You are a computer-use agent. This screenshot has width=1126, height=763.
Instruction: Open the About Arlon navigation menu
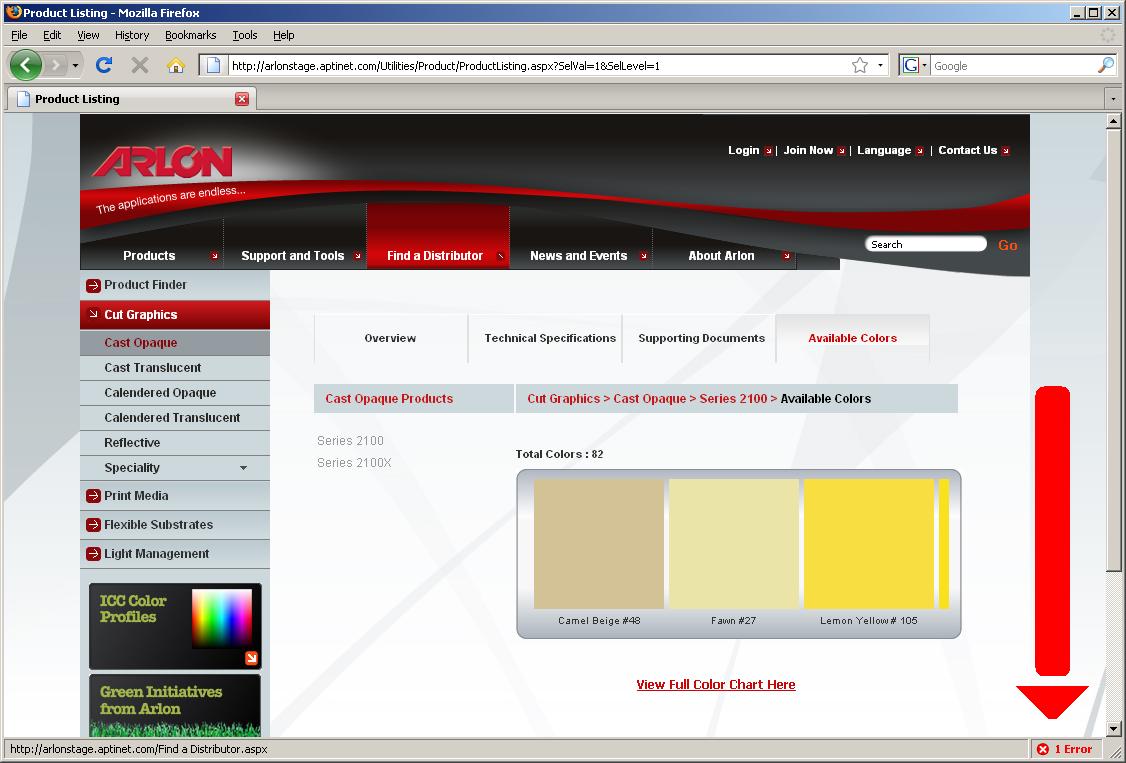click(724, 256)
